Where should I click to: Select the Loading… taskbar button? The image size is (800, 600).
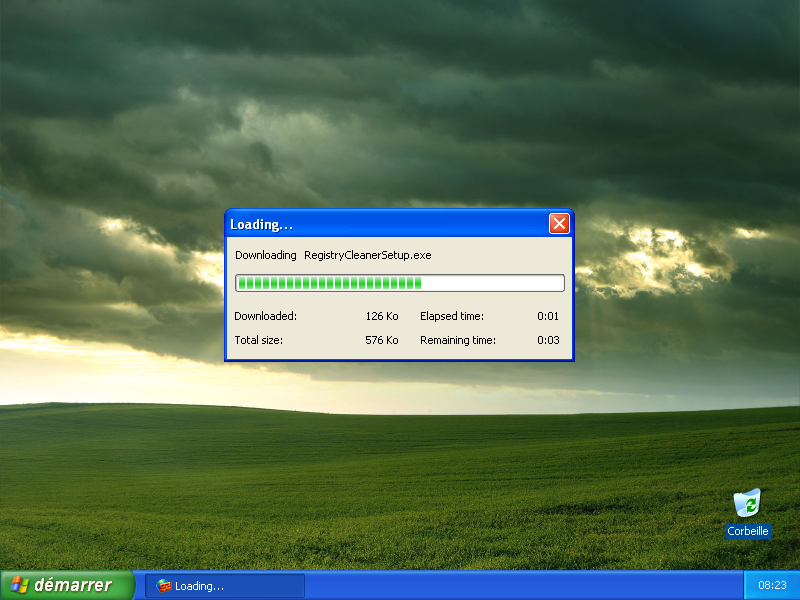[225, 586]
